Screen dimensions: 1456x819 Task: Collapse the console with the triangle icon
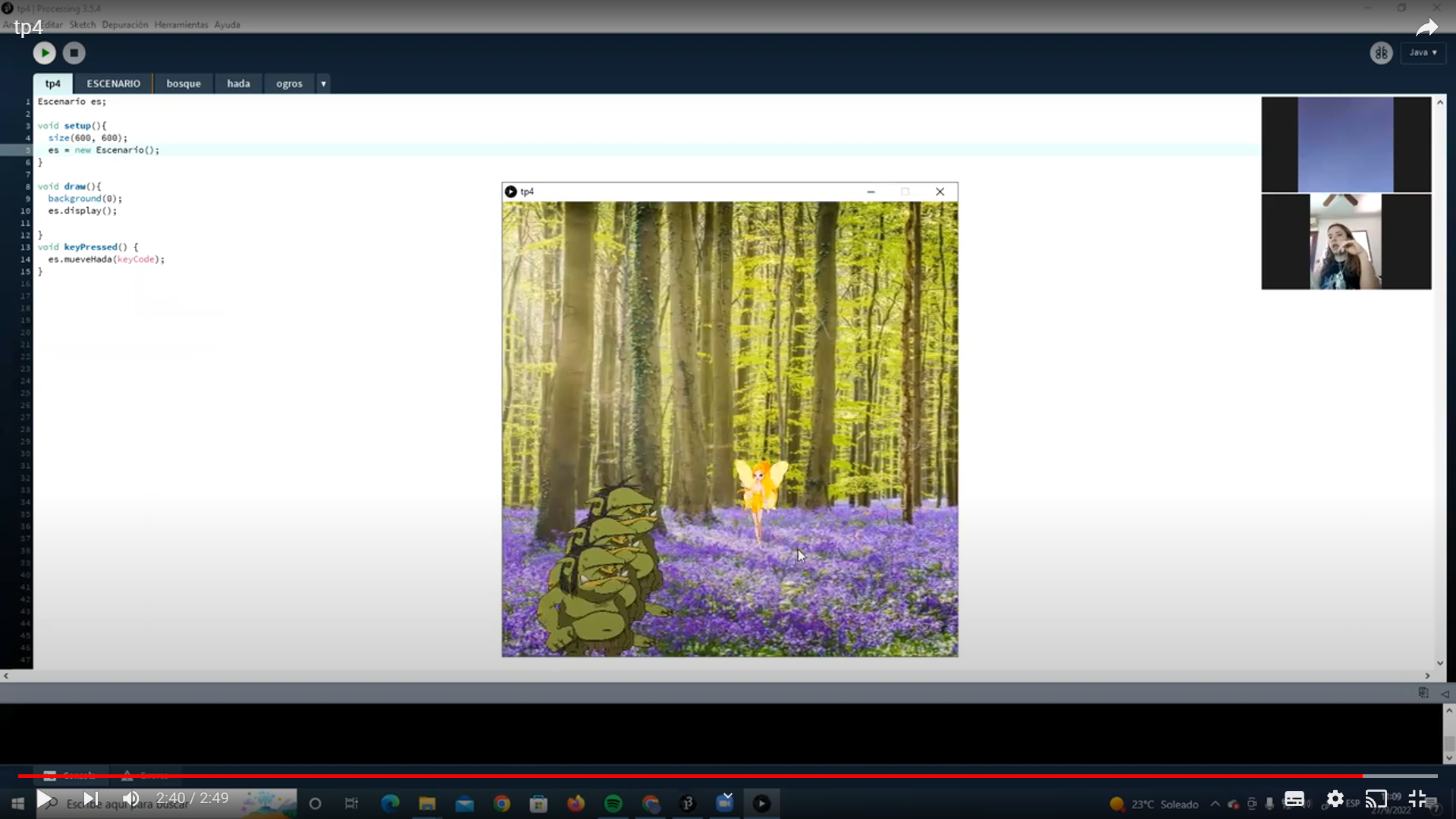tap(1445, 693)
